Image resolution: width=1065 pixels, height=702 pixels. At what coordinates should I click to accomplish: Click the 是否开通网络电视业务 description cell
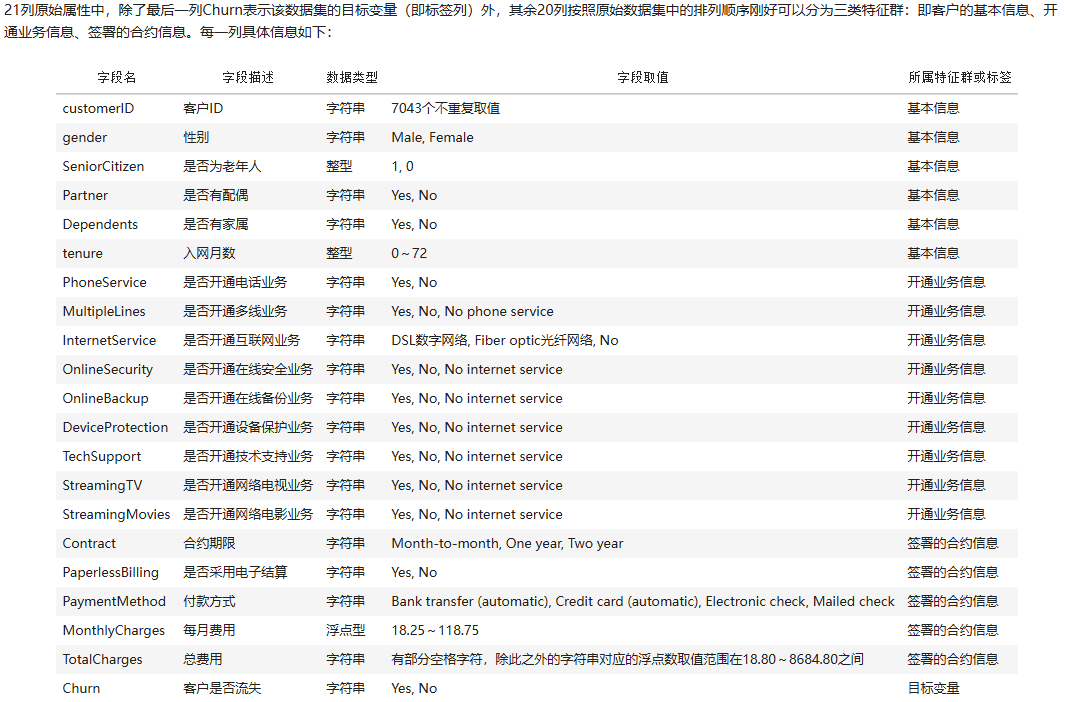point(248,485)
